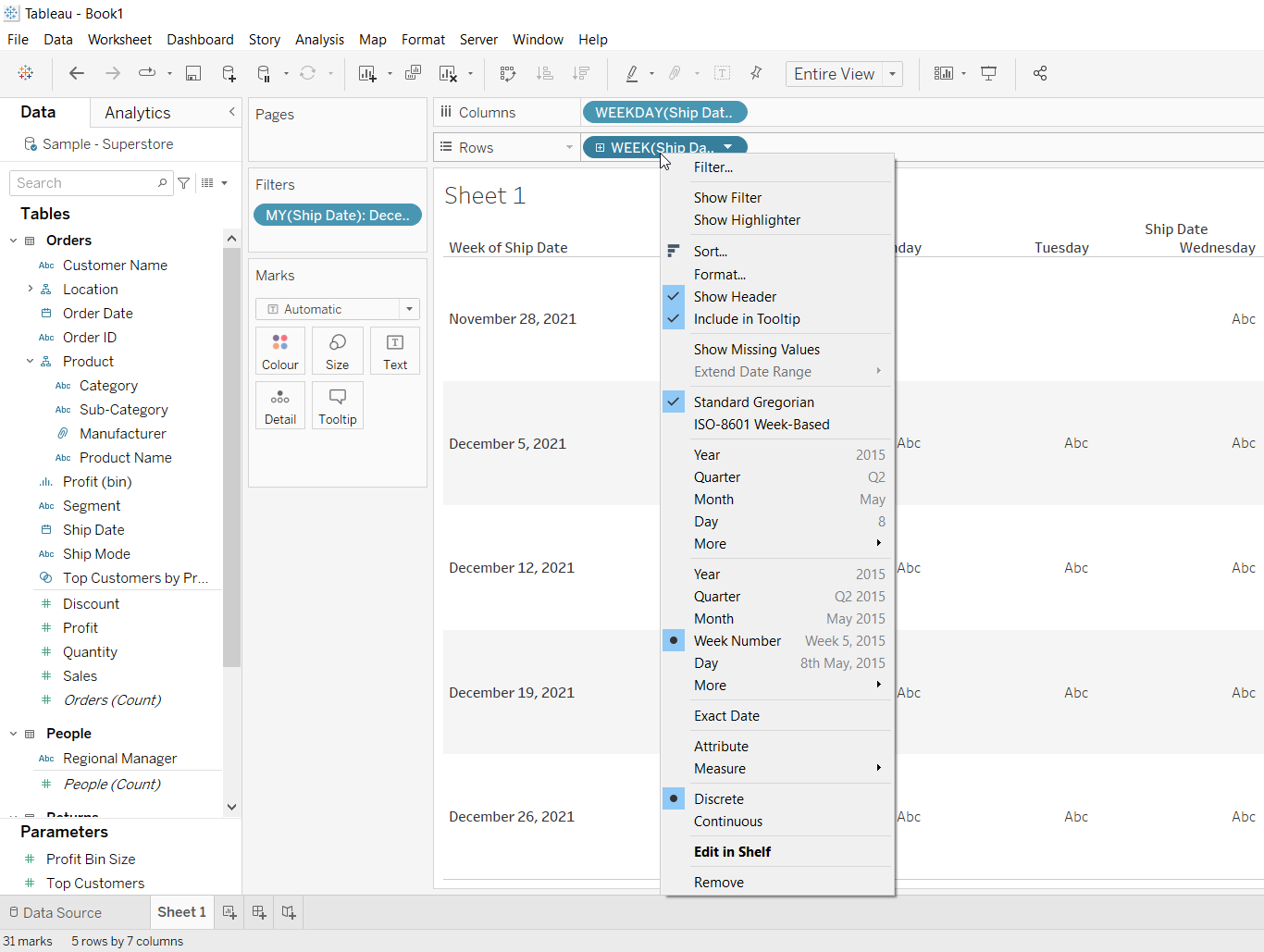Switch to the Analytics tab

point(136,112)
